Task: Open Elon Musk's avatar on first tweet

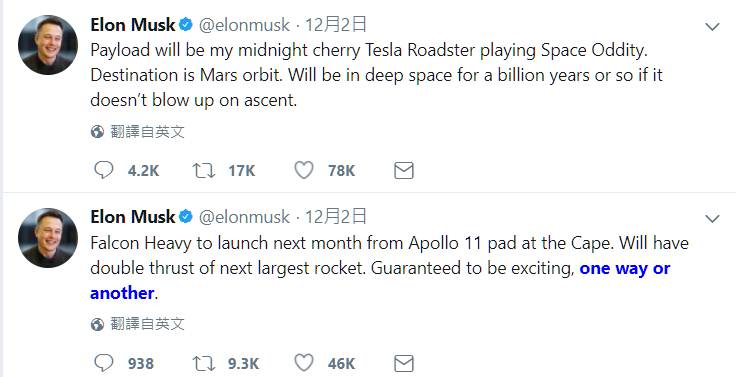Action: click(x=48, y=45)
